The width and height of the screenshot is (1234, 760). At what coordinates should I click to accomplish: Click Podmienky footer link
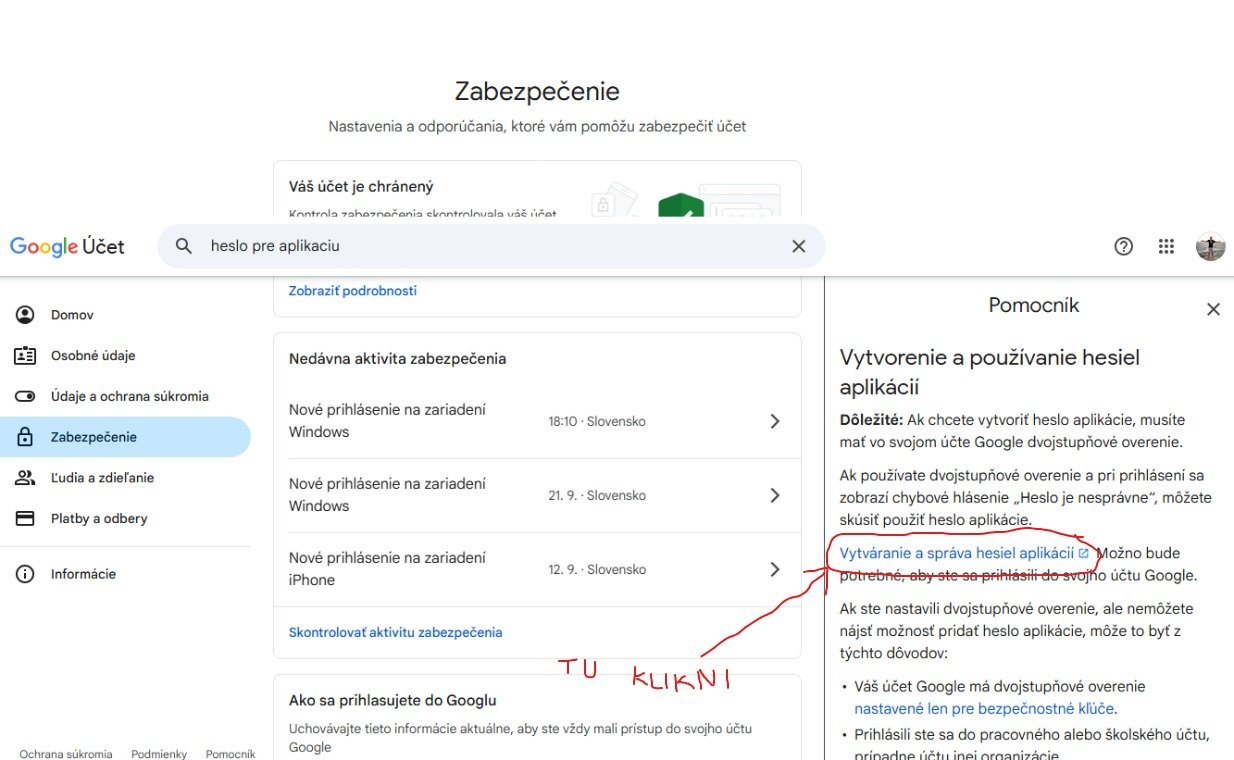[159, 754]
